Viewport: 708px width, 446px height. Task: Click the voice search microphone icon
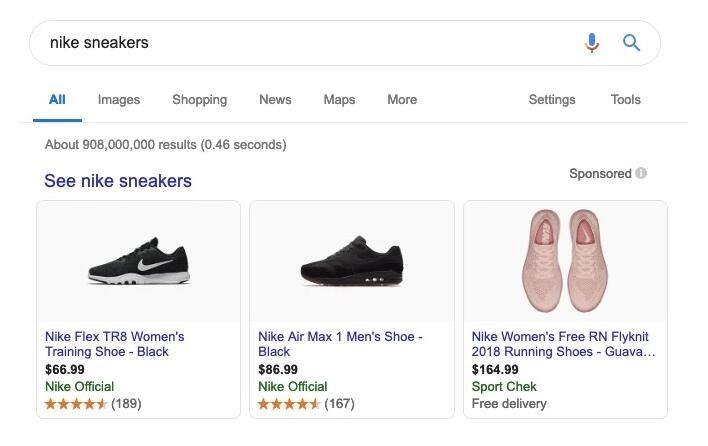[592, 42]
